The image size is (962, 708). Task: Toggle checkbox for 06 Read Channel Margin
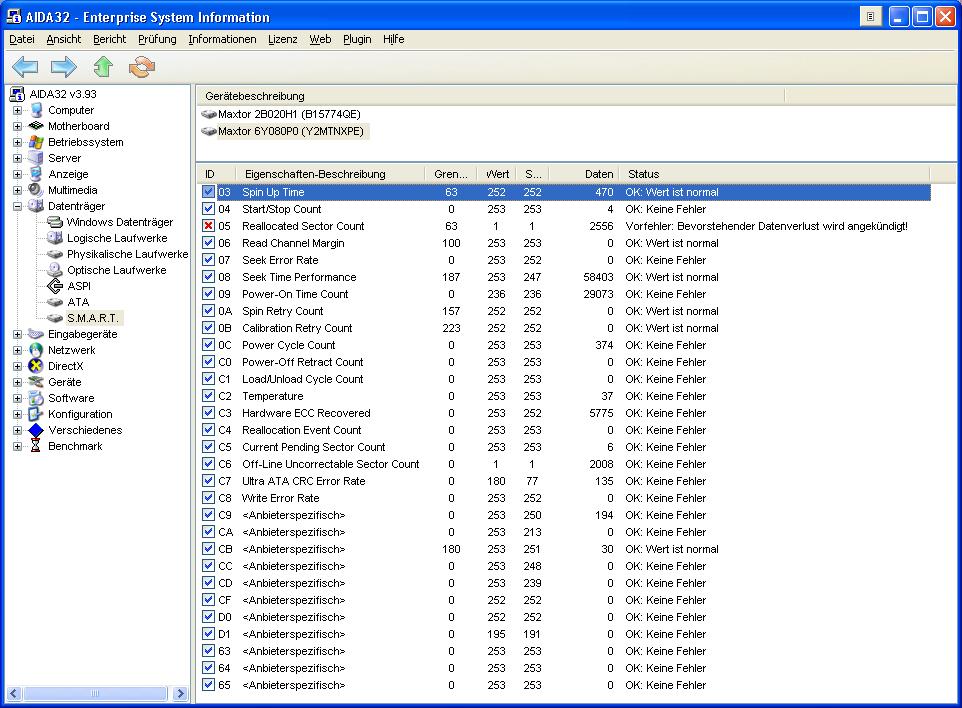tap(209, 243)
